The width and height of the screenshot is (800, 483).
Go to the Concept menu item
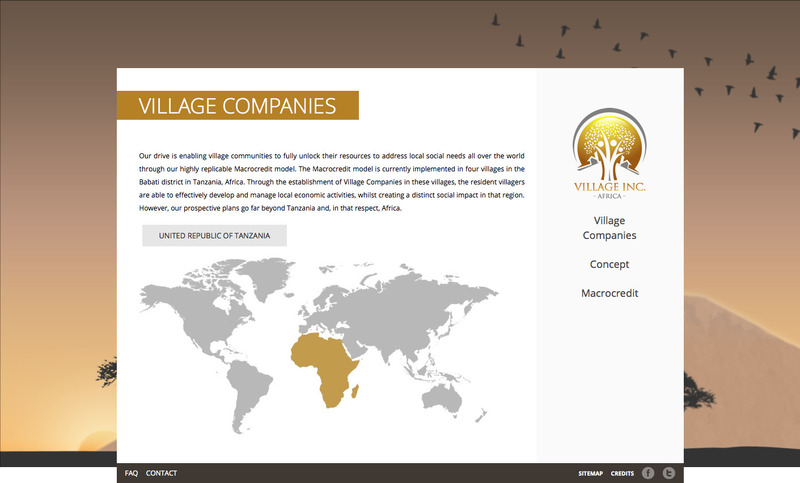[609, 264]
